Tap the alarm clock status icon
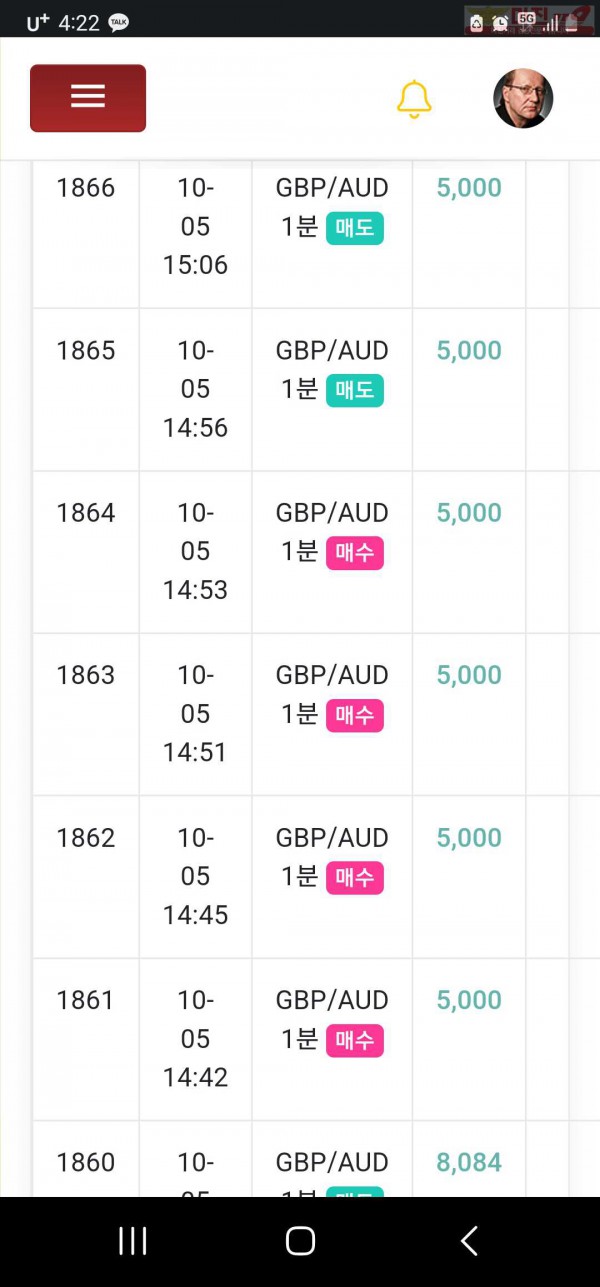The width and height of the screenshot is (600, 1287). point(500,22)
